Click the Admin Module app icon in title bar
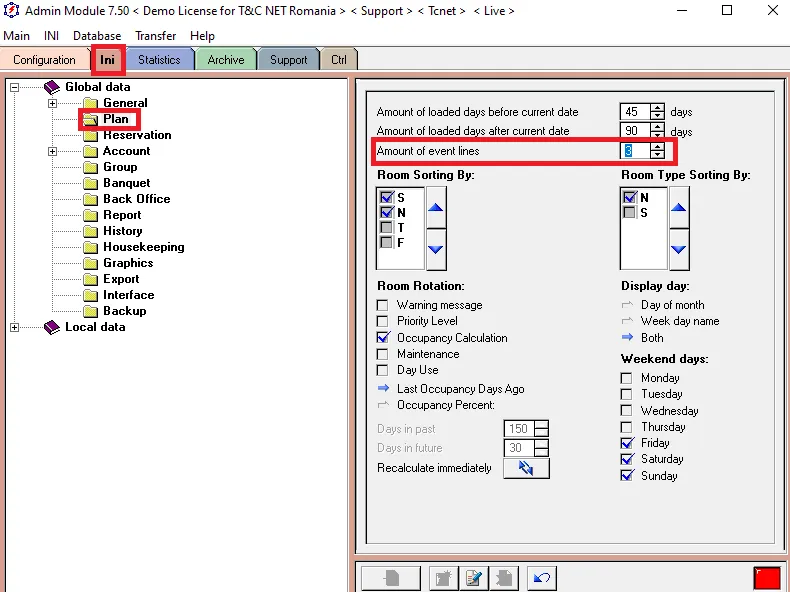 coord(11,10)
